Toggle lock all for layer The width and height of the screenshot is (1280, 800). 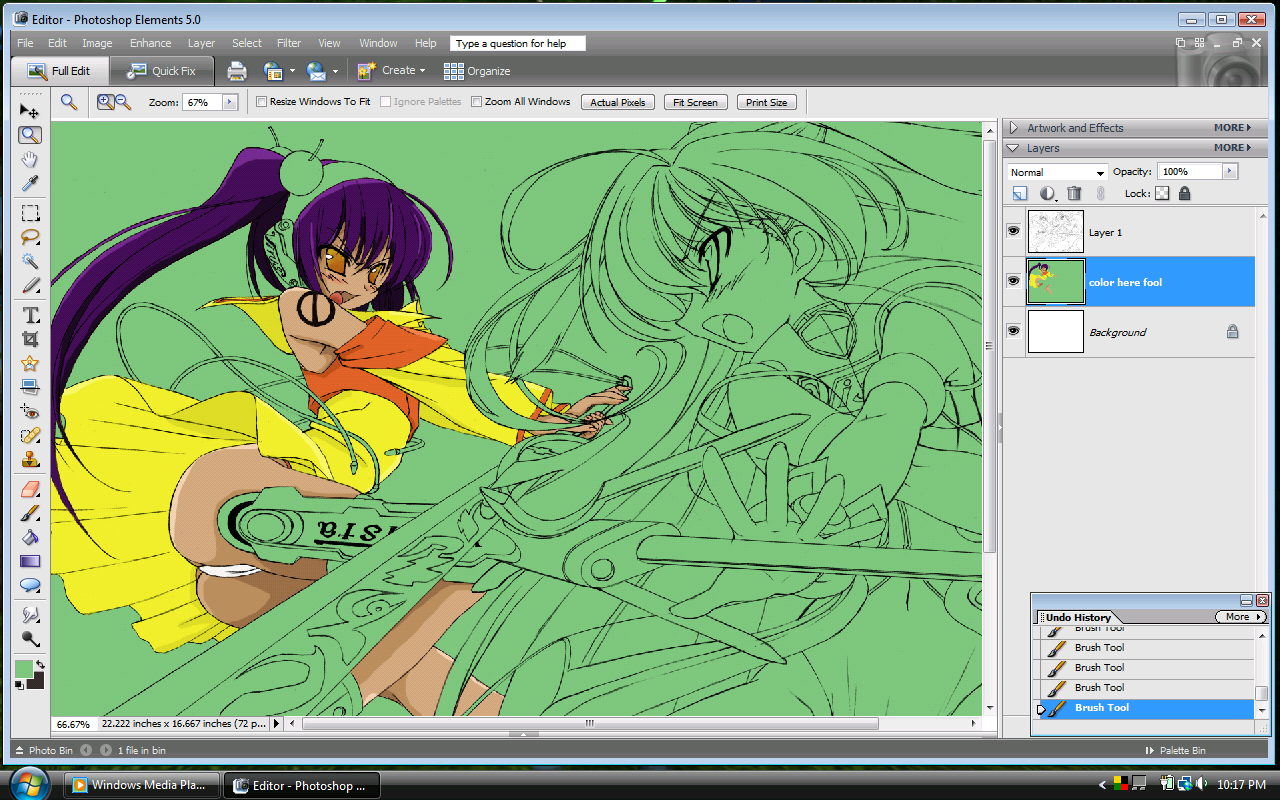click(x=1184, y=193)
